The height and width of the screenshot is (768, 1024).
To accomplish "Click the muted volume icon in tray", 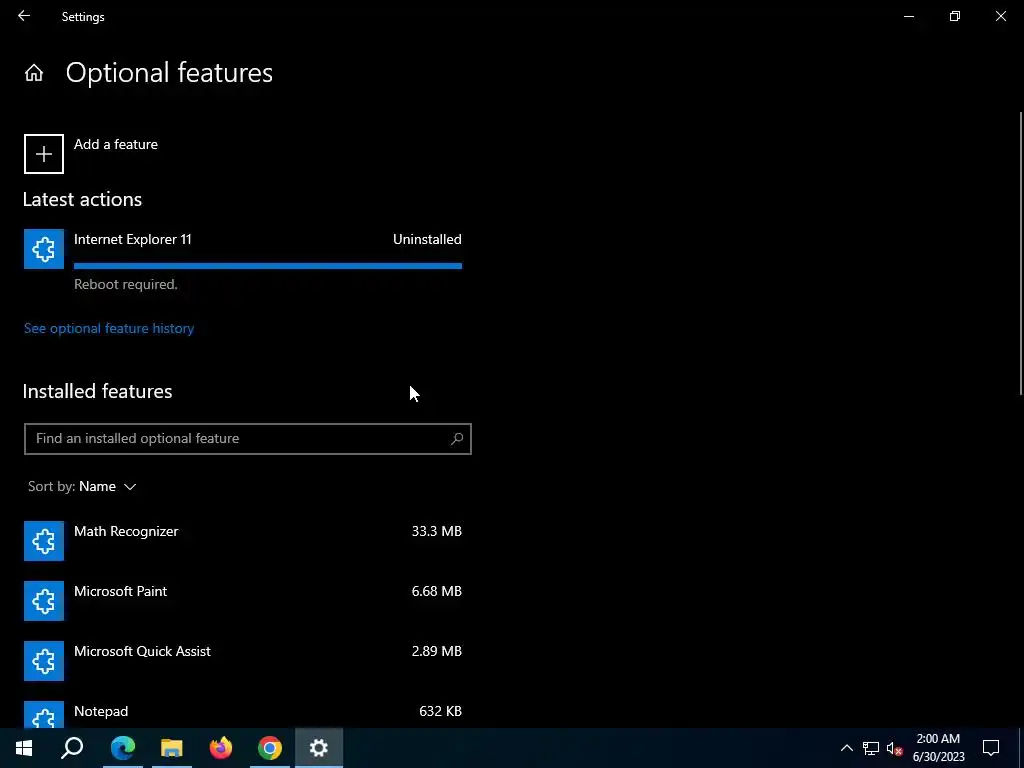I will click(x=895, y=748).
